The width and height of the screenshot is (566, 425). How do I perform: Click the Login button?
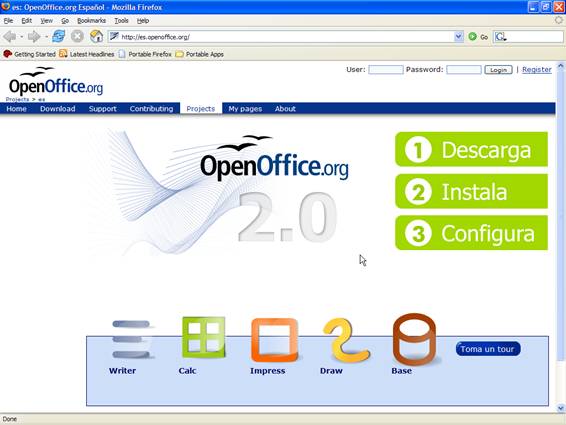[x=498, y=70]
